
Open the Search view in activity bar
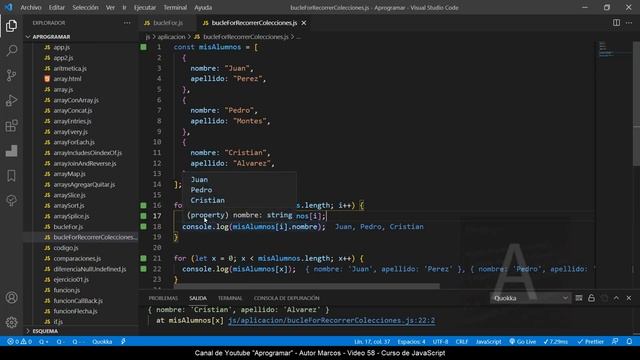[x=11, y=51]
